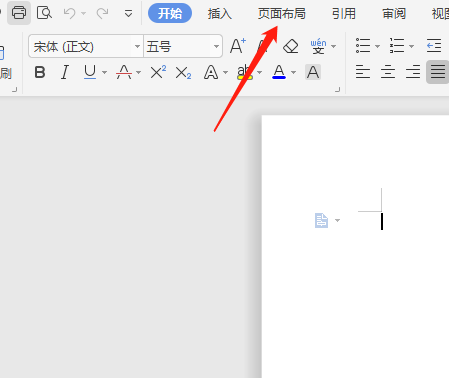449x378 pixels.
Task: Open paragraph layout icon dropdown arrow
Action: [x=337, y=220]
